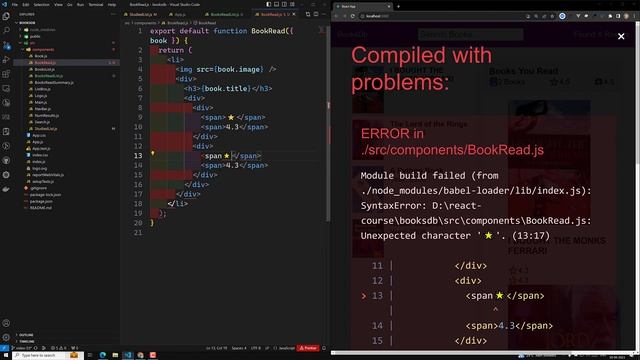Switch to the StudiedList.js editor tab

tap(141, 14)
